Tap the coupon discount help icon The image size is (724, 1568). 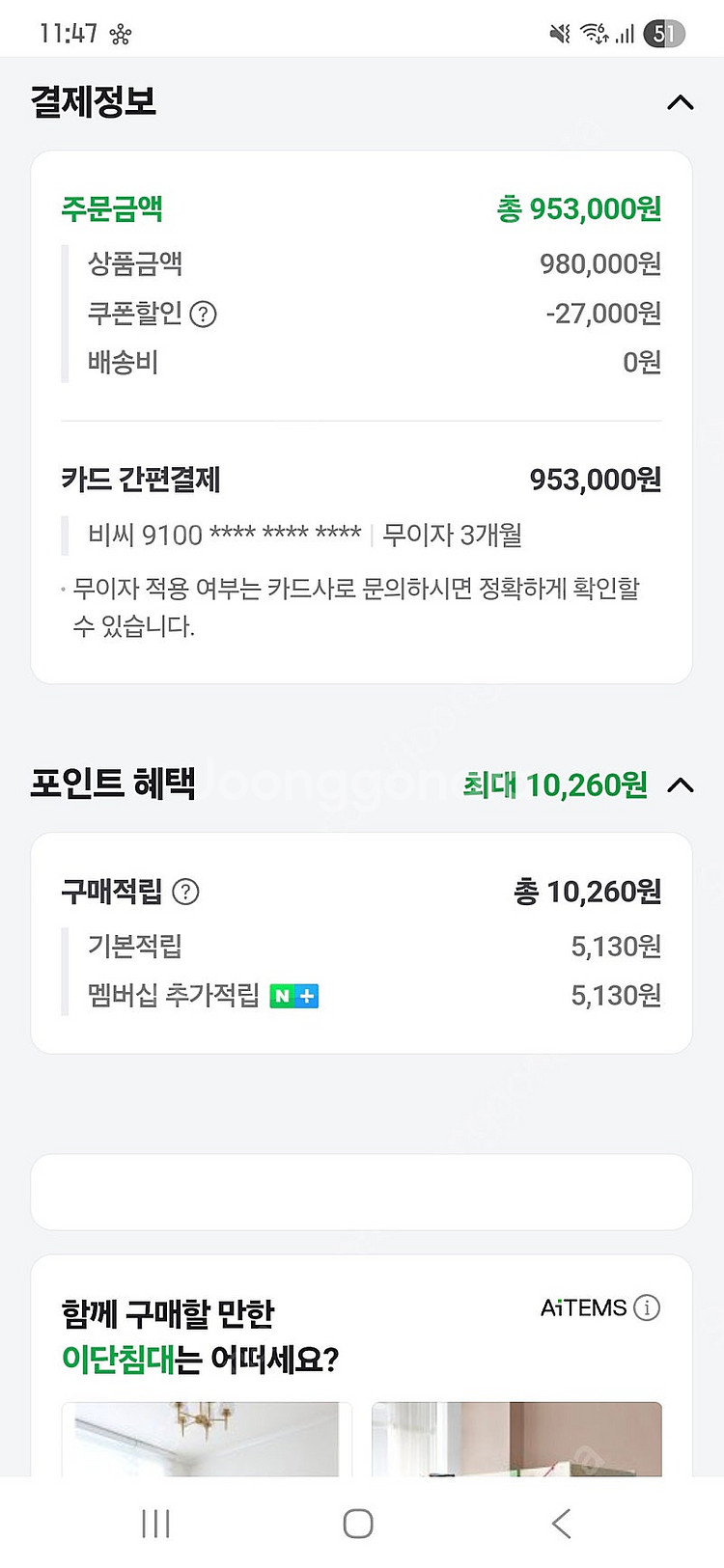point(203,315)
